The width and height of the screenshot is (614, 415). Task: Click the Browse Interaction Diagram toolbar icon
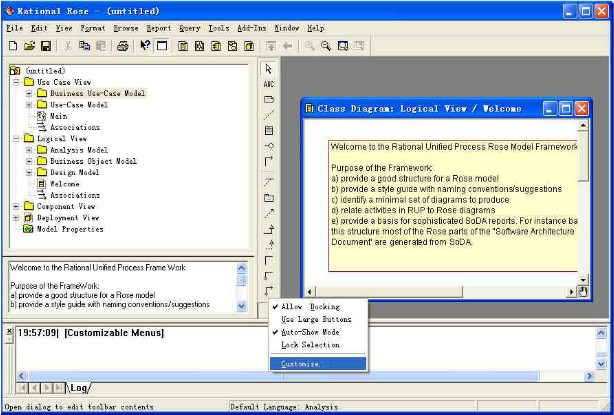[199, 46]
